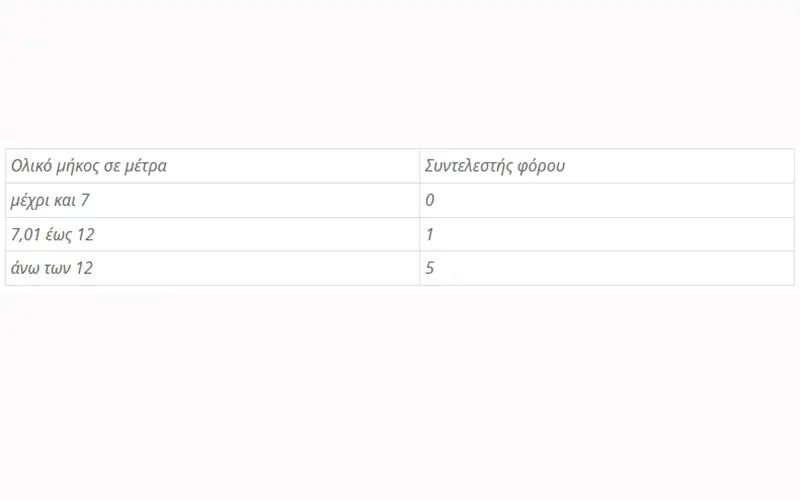Click the word 'Ολικό' in the header
The height and width of the screenshot is (500, 800).
click(x=32, y=166)
